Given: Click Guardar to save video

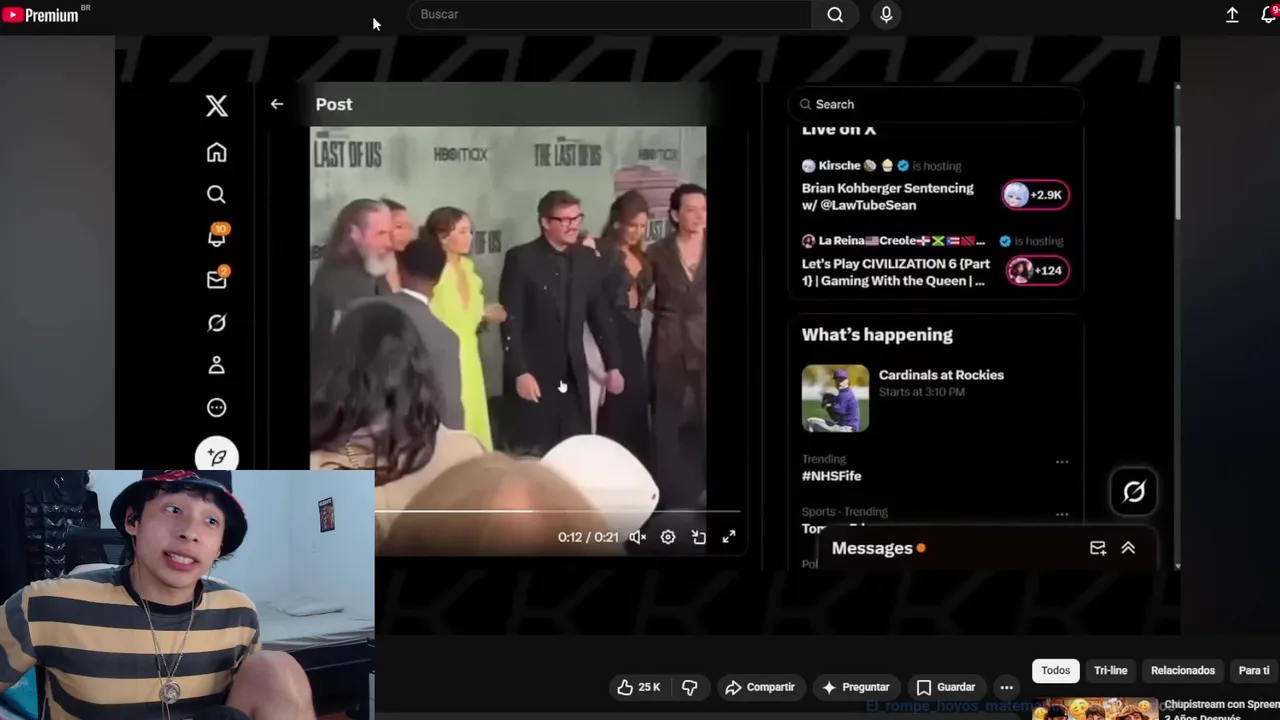Looking at the screenshot, I should 946,687.
